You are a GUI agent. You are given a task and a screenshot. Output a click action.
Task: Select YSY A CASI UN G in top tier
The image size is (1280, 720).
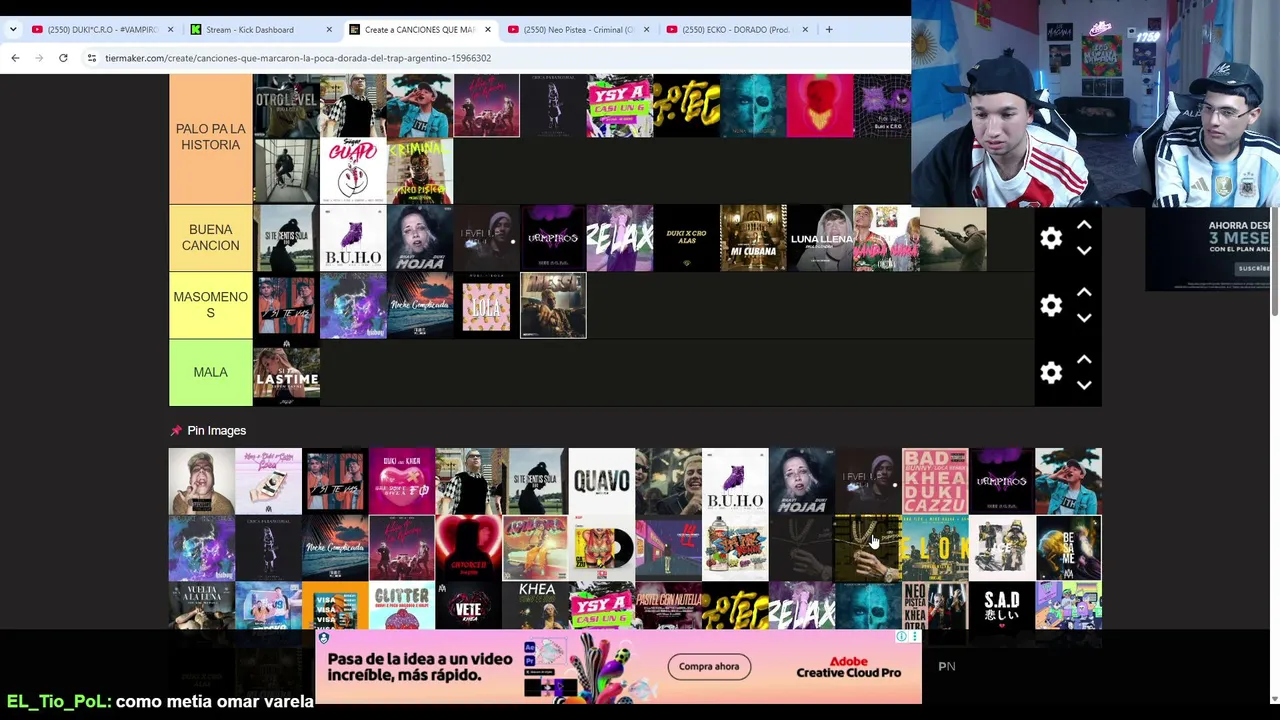point(620,104)
